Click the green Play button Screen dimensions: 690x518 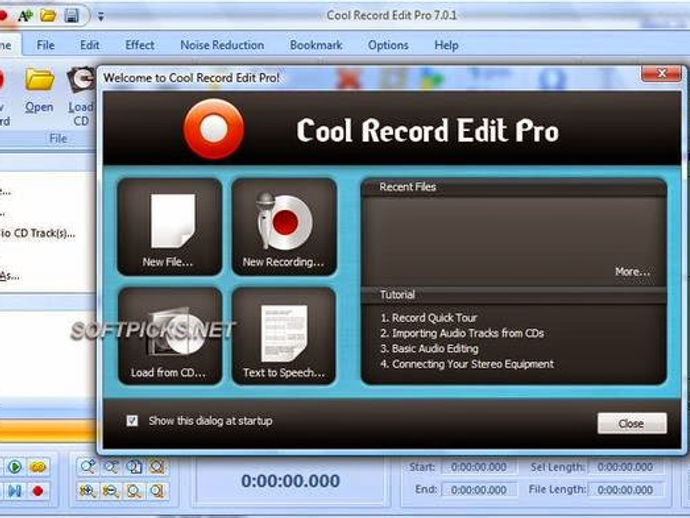[x=15, y=466]
